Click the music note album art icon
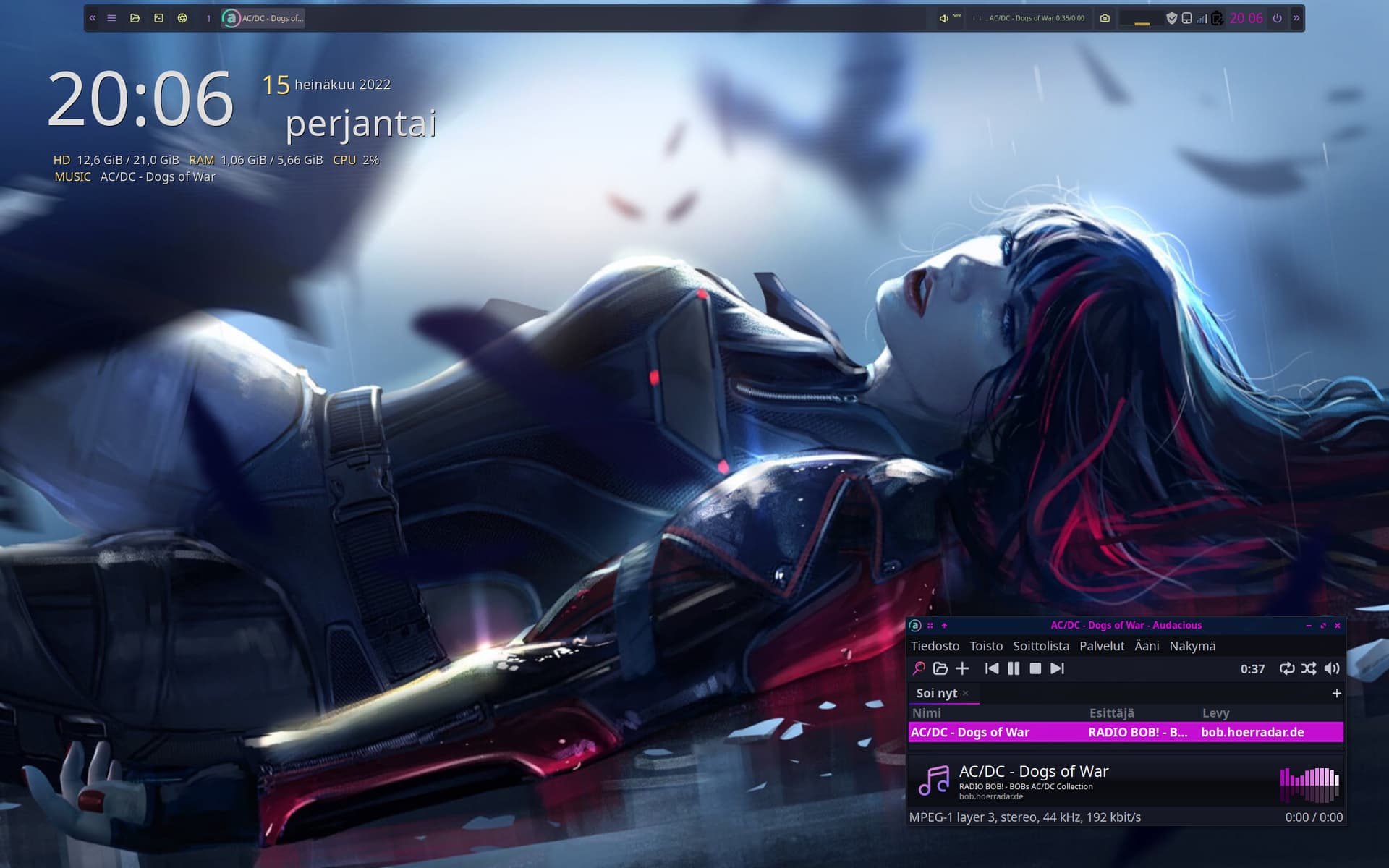The width and height of the screenshot is (1389, 868). click(x=933, y=780)
